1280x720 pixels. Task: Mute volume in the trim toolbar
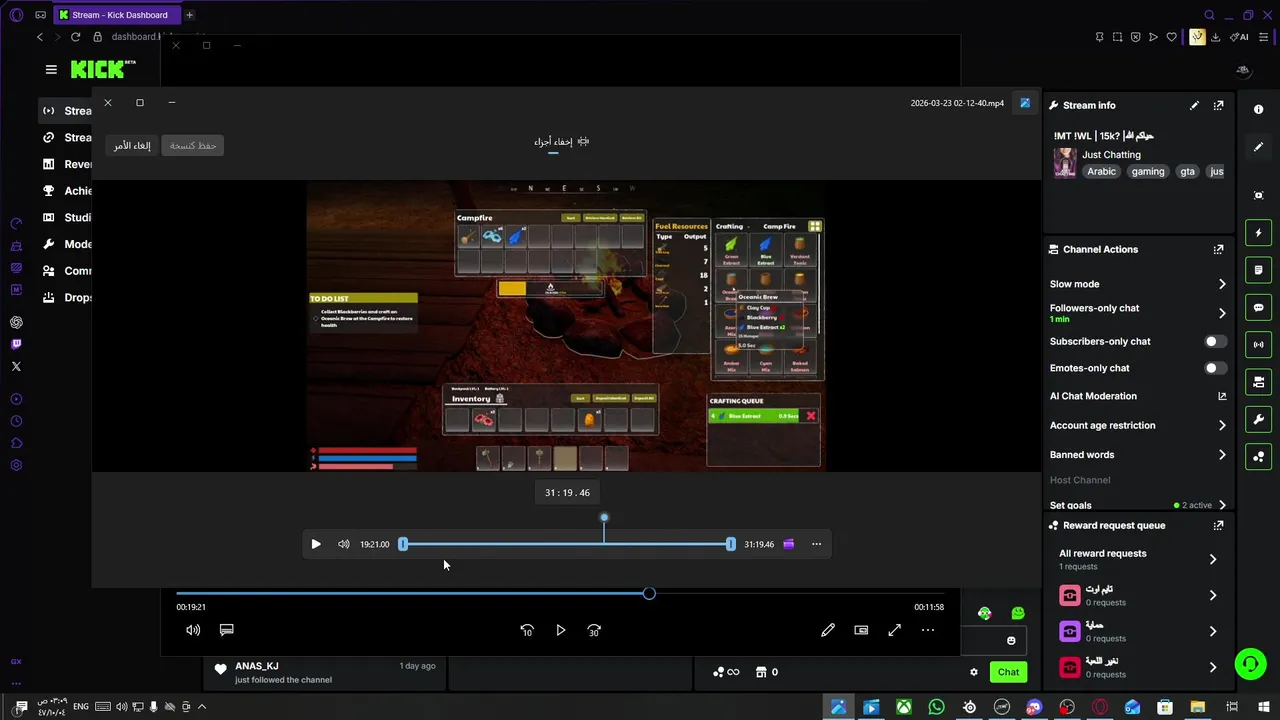(344, 544)
